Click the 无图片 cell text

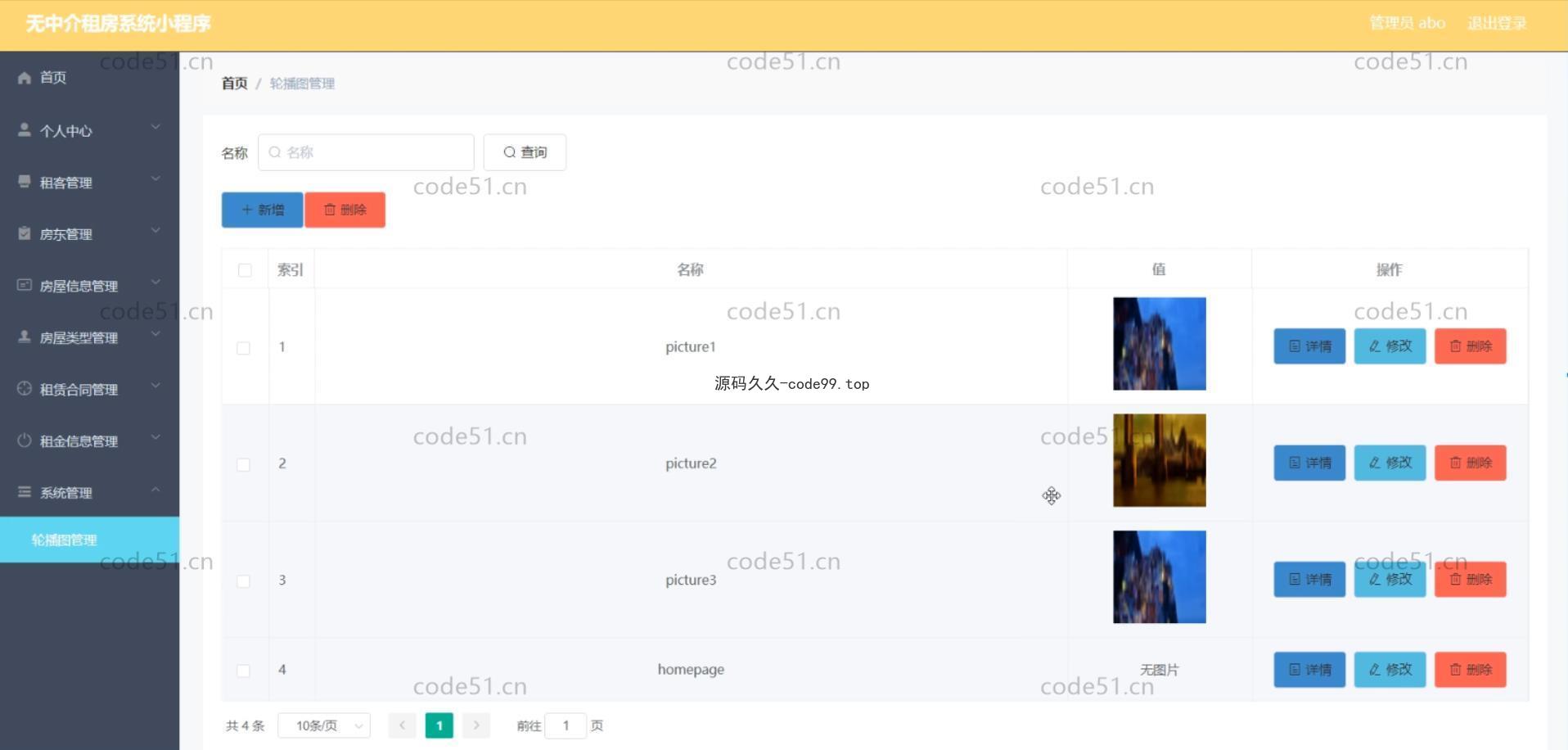(x=1159, y=670)
